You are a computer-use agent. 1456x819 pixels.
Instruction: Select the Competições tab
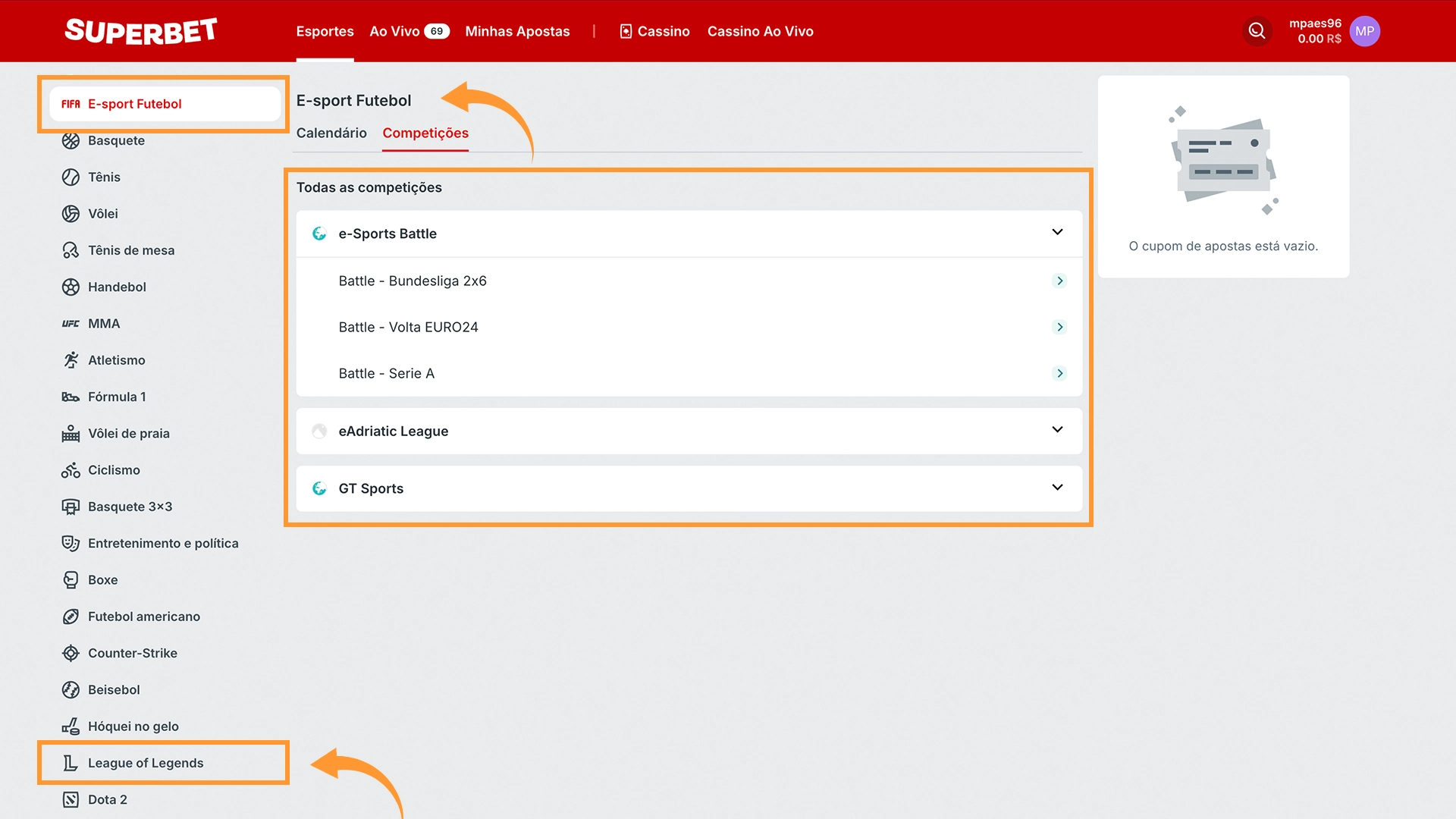point(425,133)
